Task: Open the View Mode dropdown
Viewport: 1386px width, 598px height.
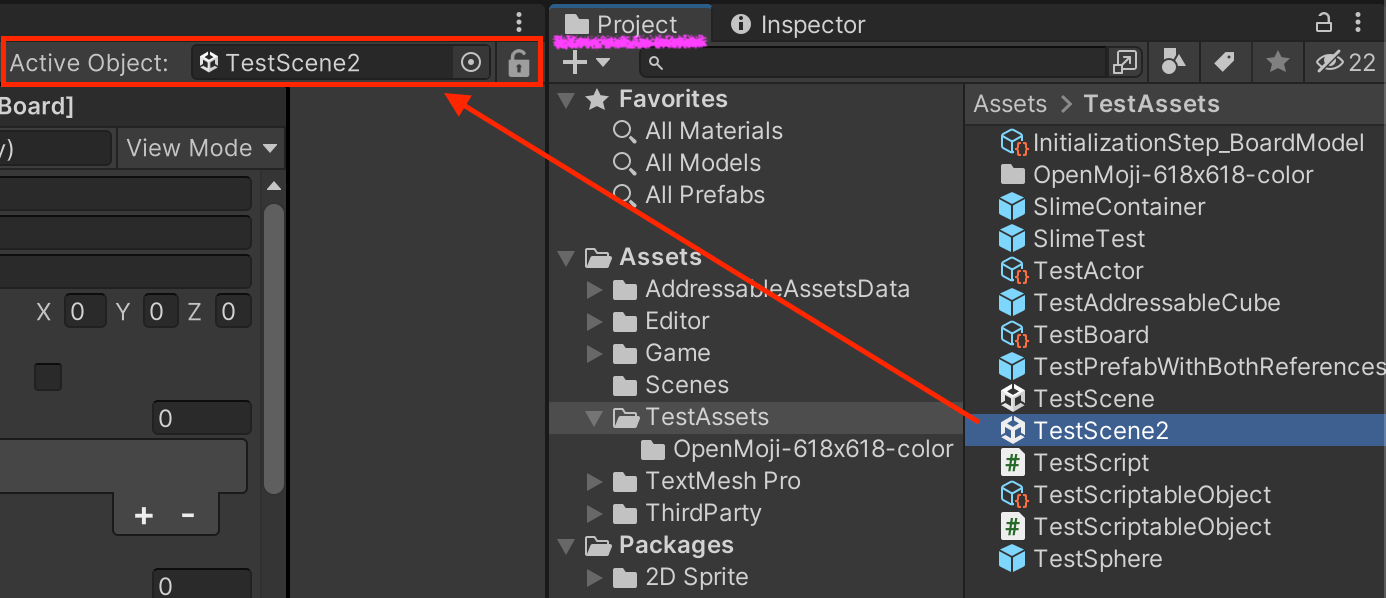Action: click(x=201, y=148)
